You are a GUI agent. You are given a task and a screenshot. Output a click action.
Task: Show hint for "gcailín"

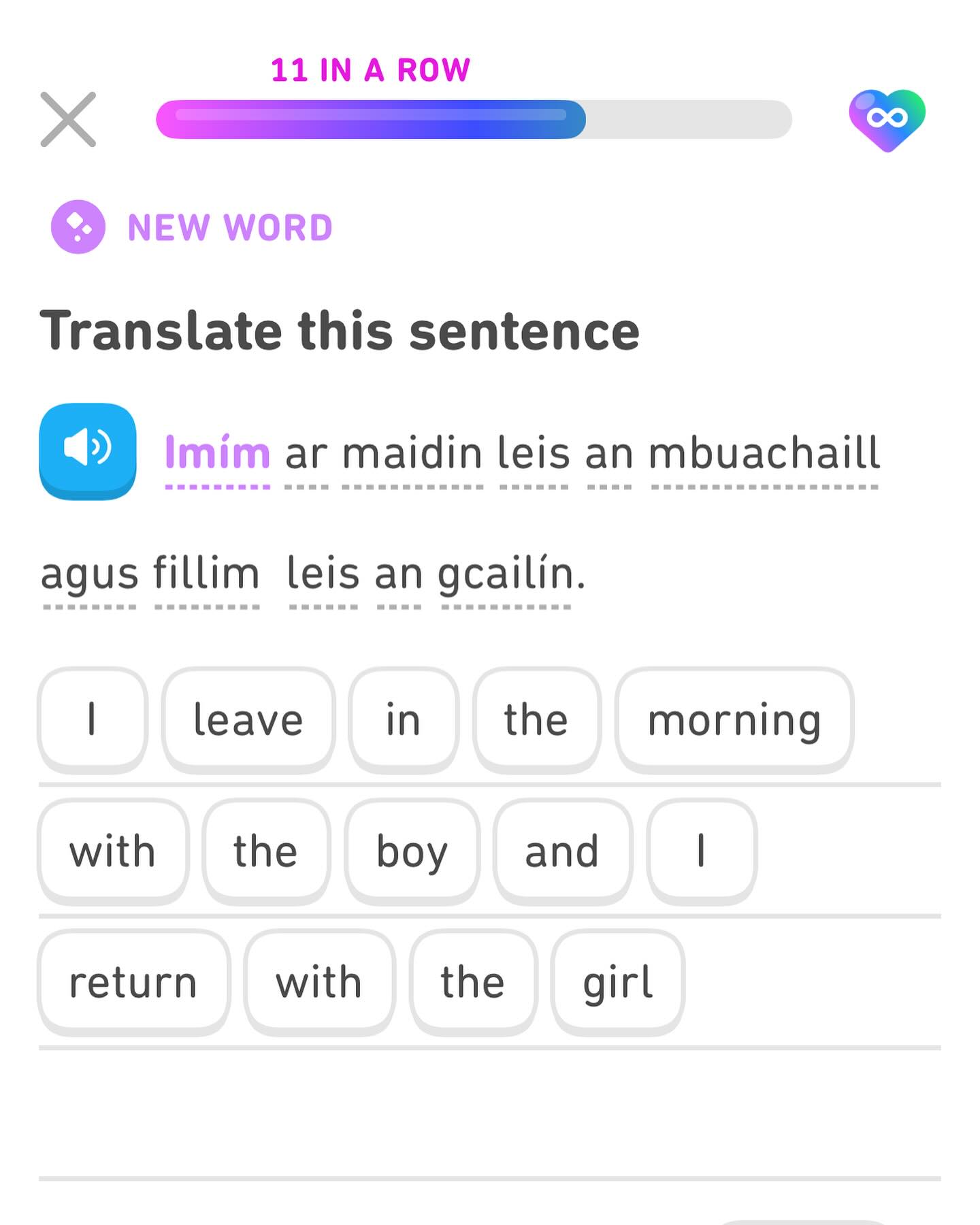[x=506, y=573]
